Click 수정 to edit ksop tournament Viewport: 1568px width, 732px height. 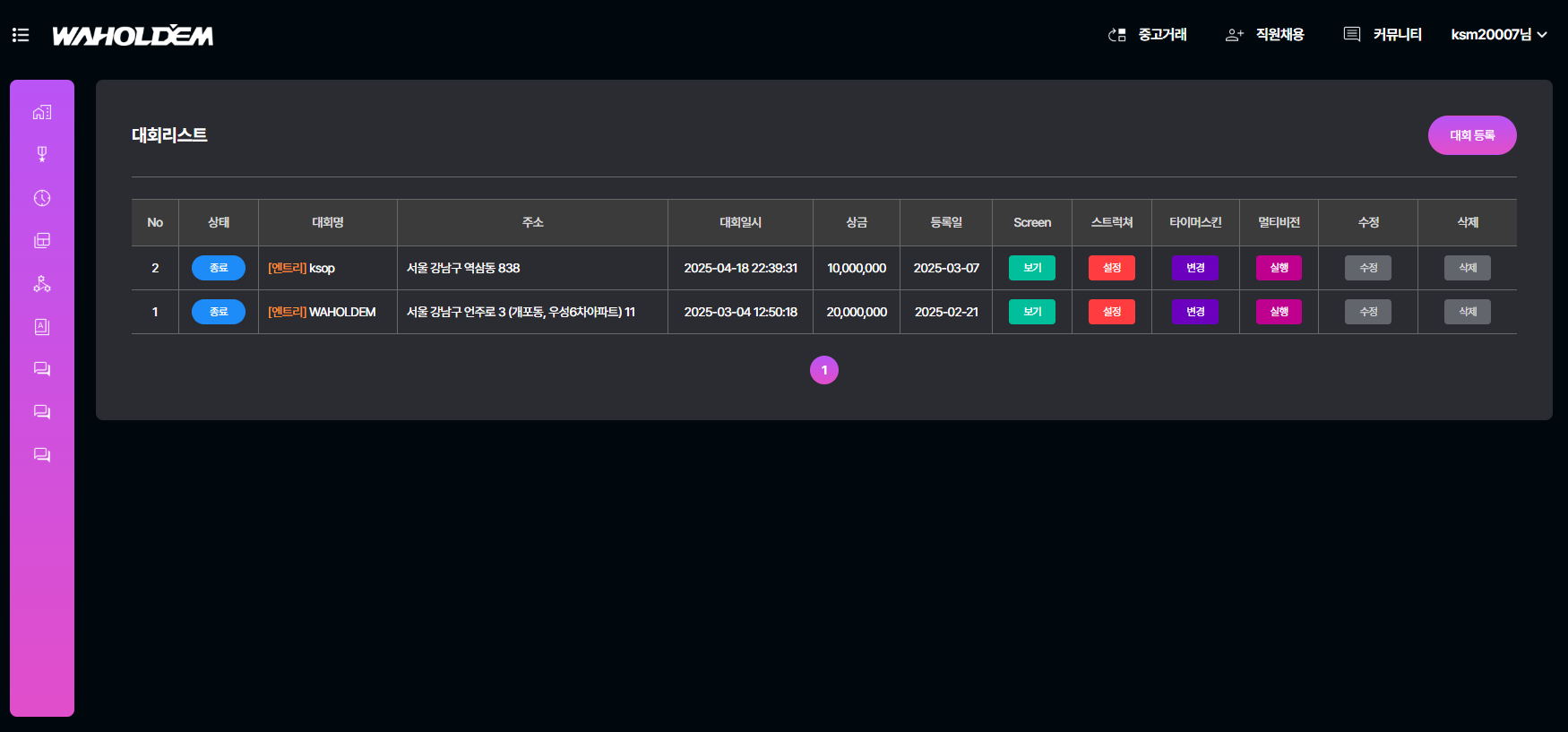tap(1367, 268)
